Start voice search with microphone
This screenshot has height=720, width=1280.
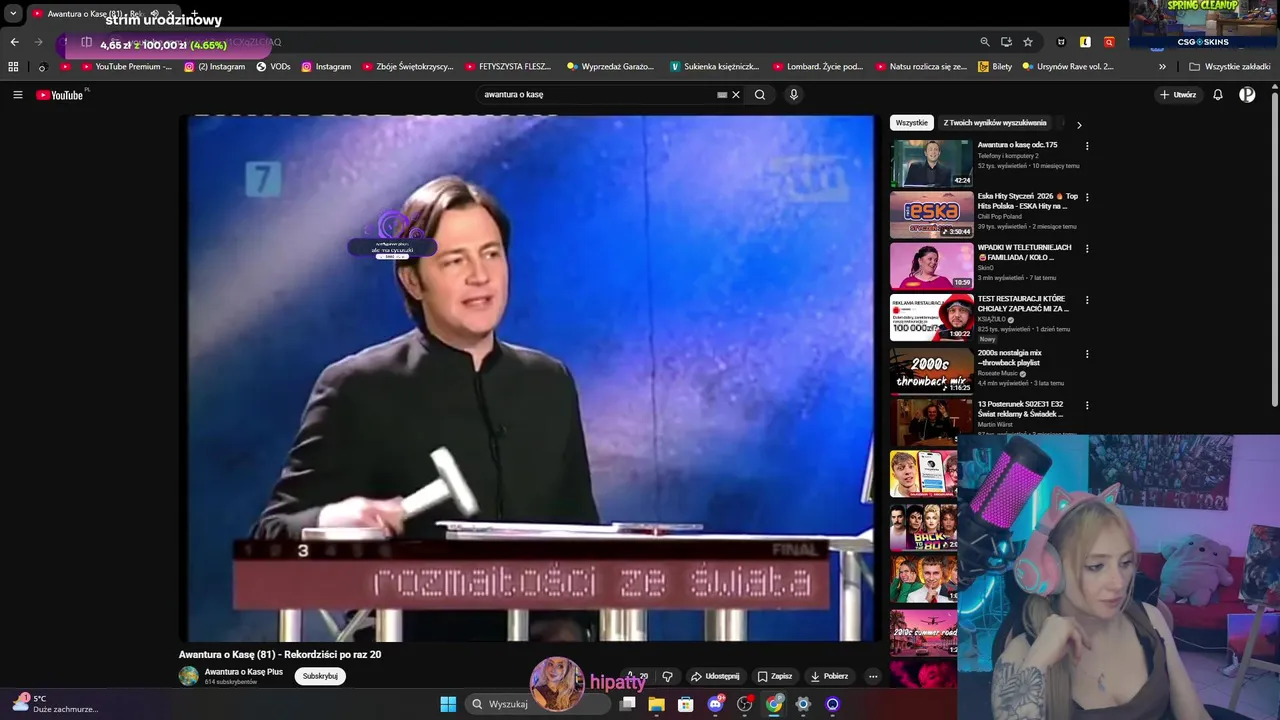(794, 95)
